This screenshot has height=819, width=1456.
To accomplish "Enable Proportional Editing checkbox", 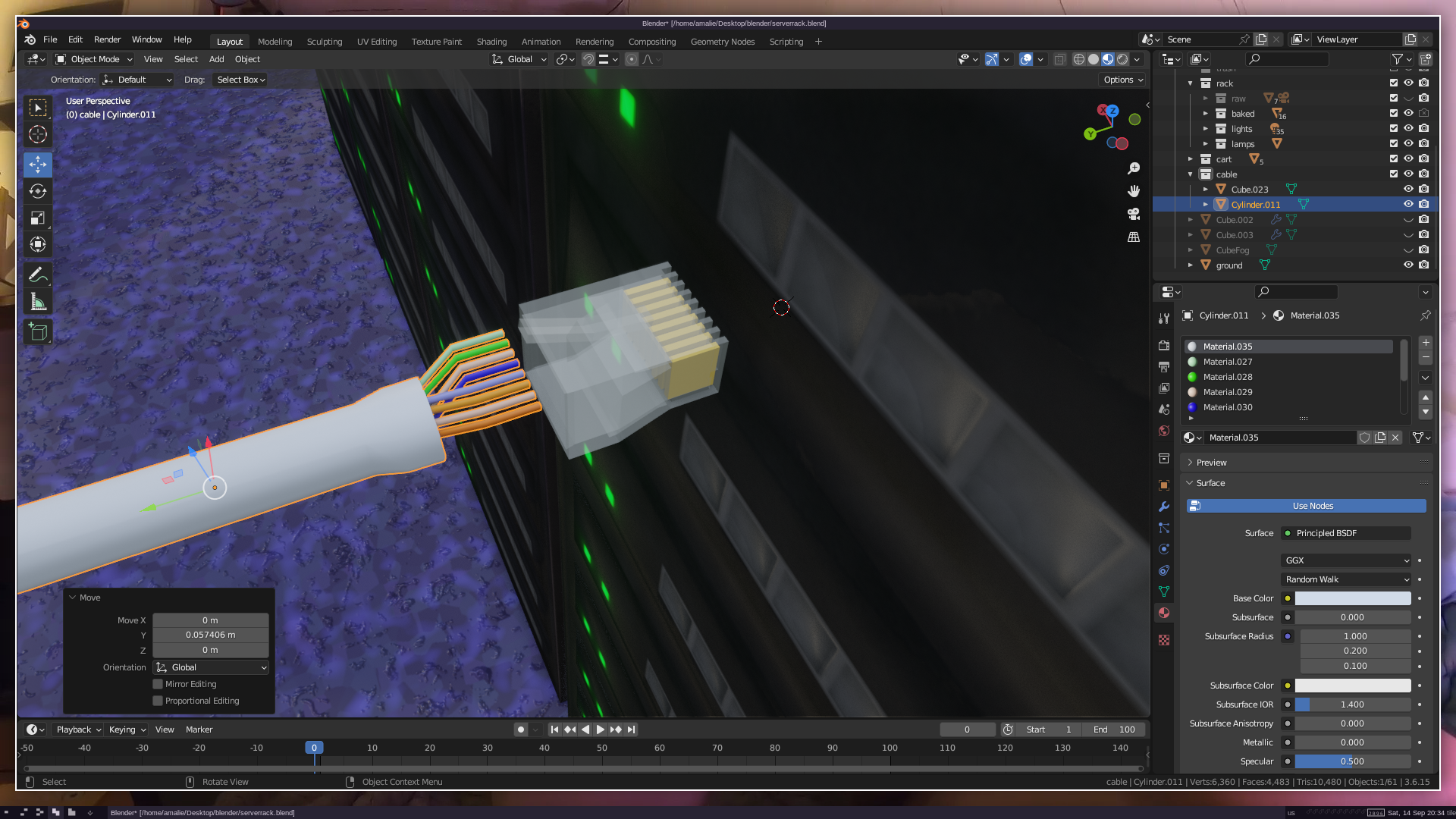I will 158,701.
